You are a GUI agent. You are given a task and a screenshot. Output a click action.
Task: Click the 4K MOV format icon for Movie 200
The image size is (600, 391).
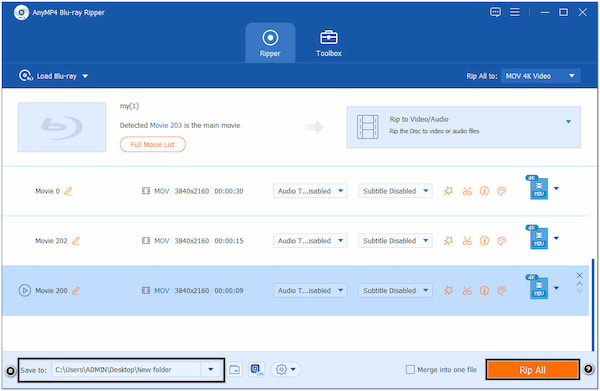click(537, 287)
